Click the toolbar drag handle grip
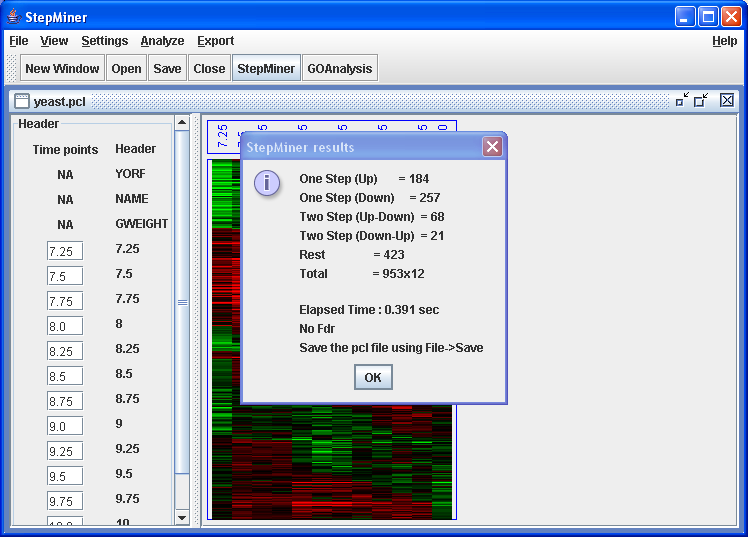The height and width of the screenshot is (537, 748). tap(11, 68)
